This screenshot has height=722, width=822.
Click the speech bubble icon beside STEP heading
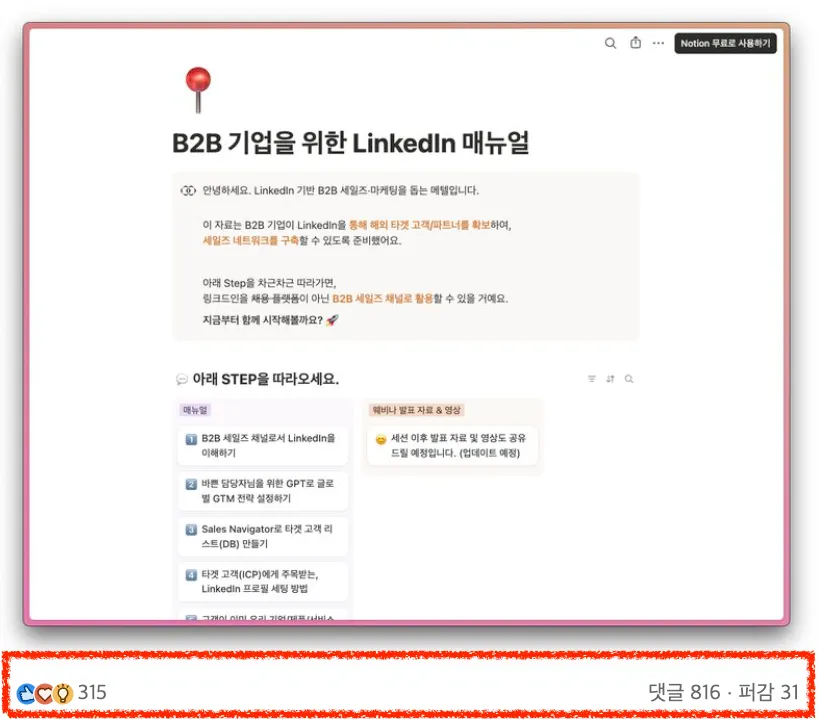coord(182,379)
